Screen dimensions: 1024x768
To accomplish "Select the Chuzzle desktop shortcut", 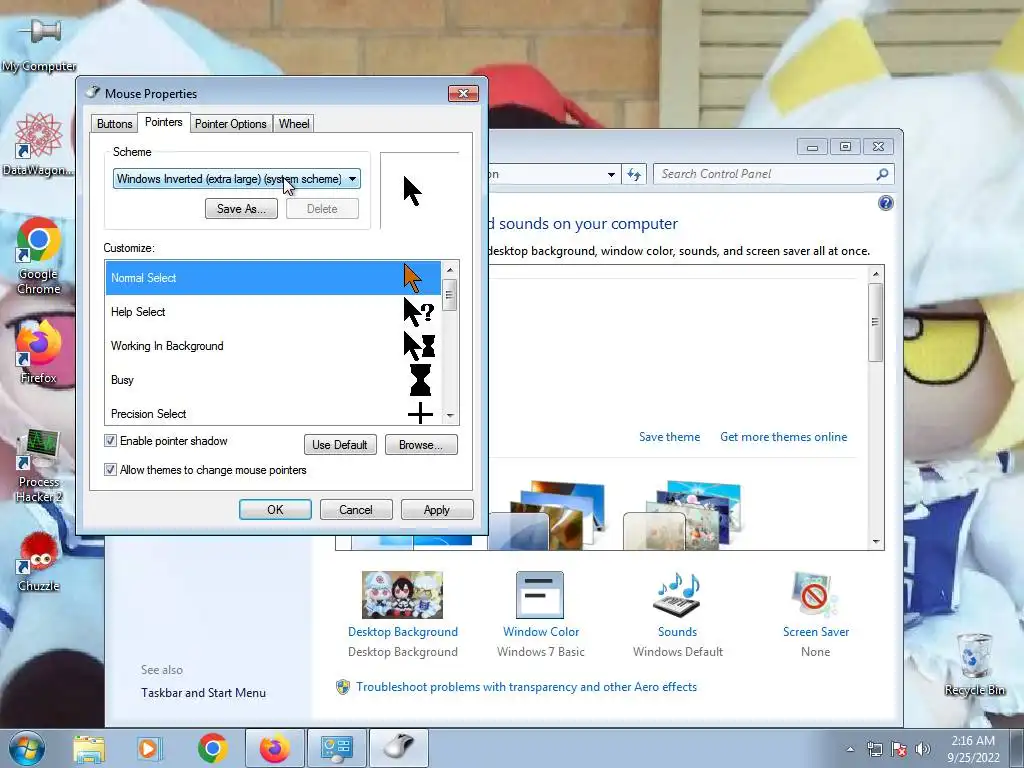I will pos(39,562).
